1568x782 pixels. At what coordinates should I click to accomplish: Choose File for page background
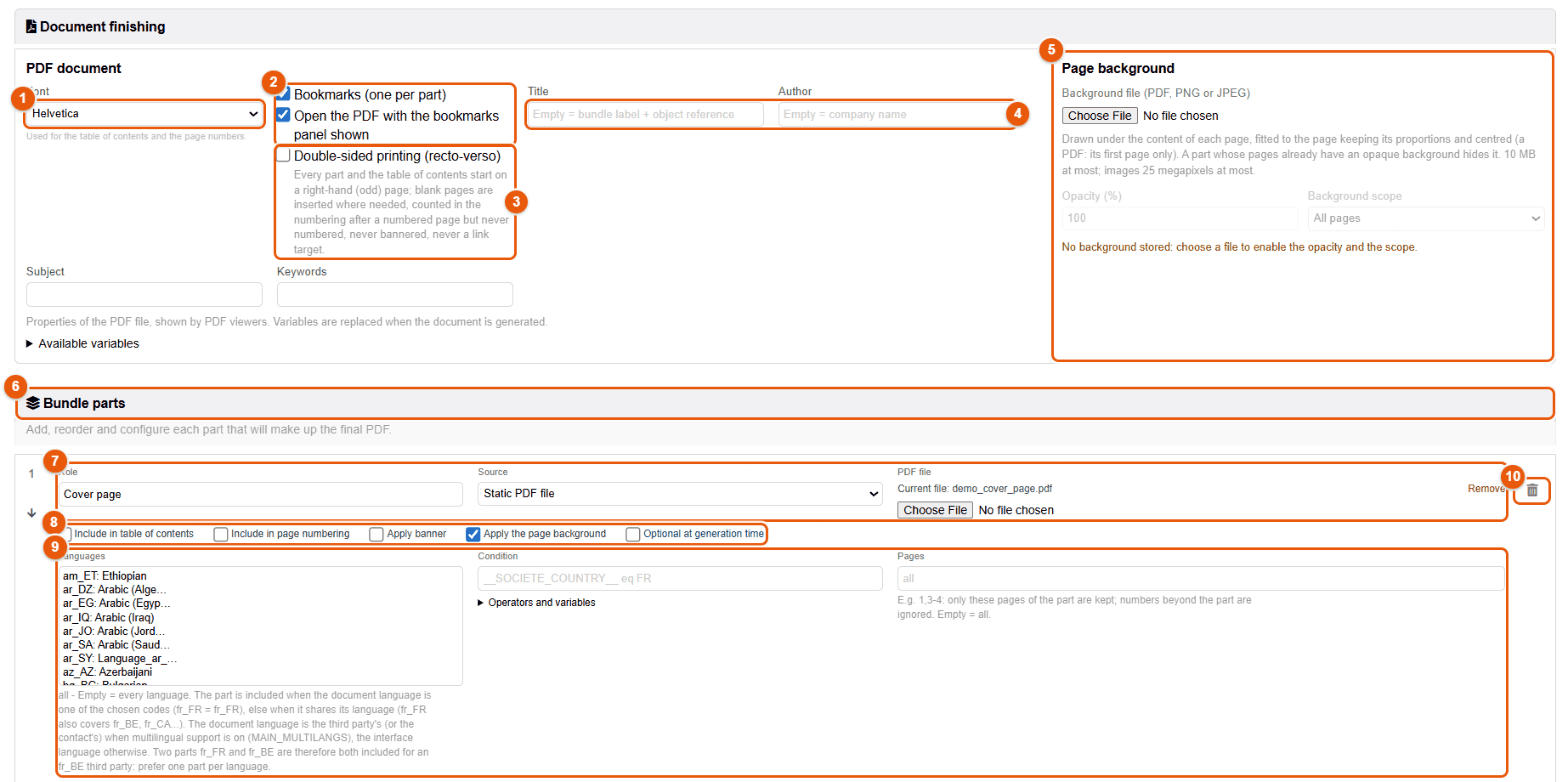1099,115
